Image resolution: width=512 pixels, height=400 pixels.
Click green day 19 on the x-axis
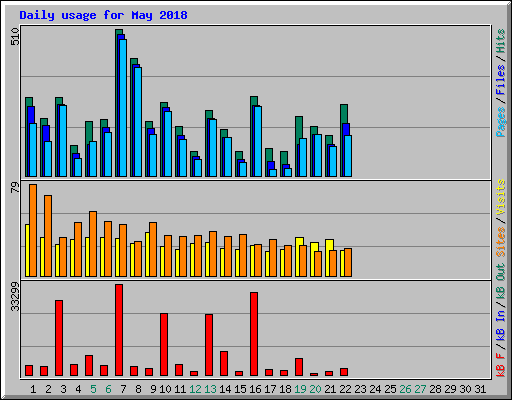click(x=300, y=389)
